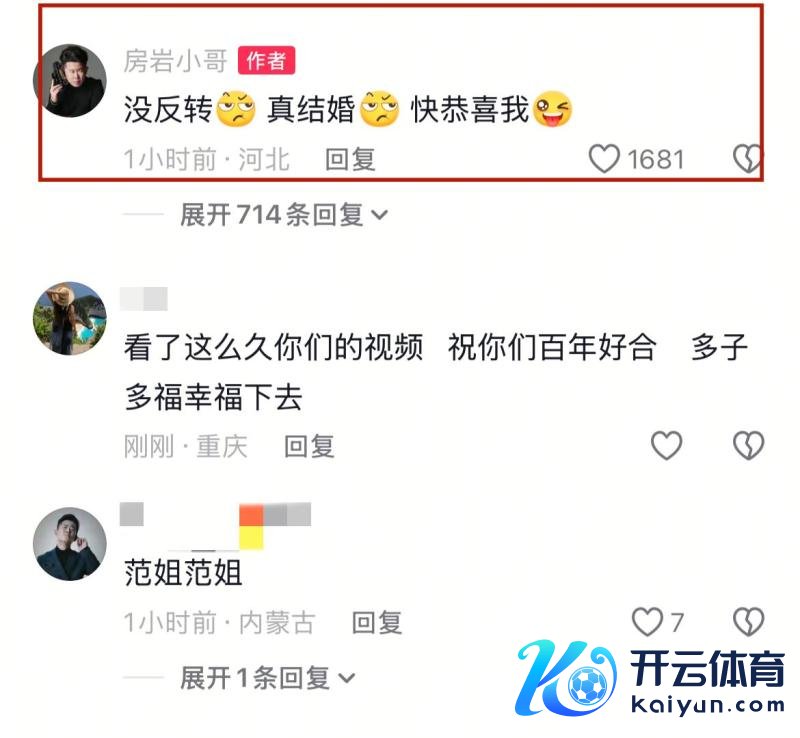Image resolution: width=800 pixels, height=738 pixels.
Task: Tap broken heart on Chongqing comment
Action: (x=748, y=445)
